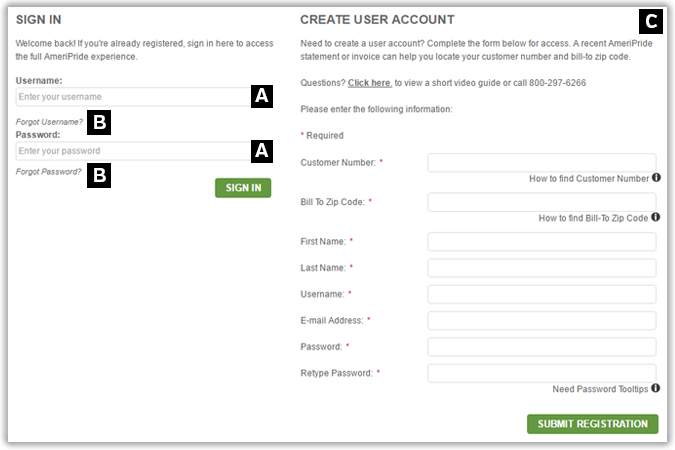
Task: Click info icon beside Need Password Tooltips
Action: (x=656, y=388)
